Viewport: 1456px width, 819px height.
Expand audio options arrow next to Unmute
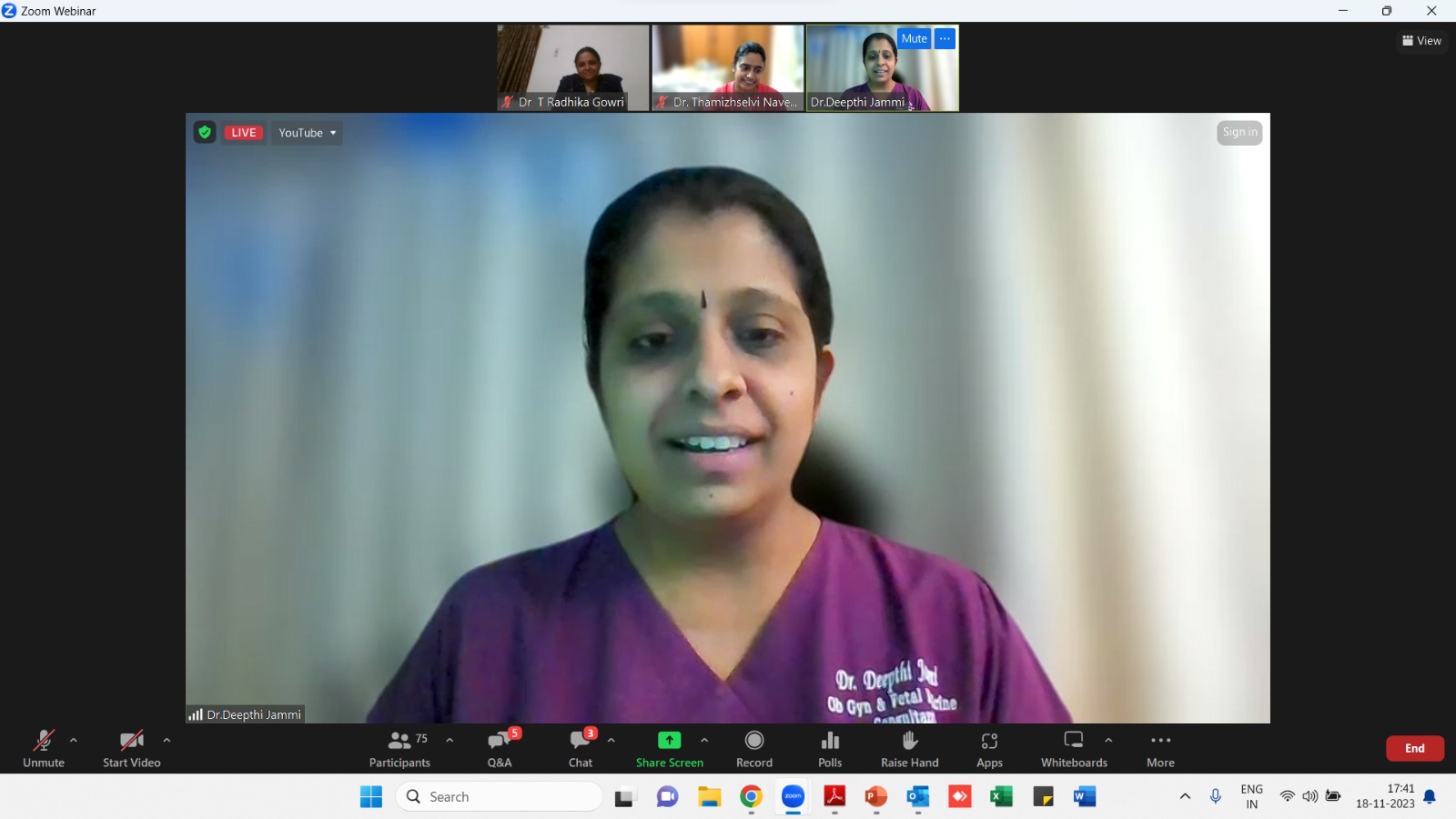(x=74, y=740)
